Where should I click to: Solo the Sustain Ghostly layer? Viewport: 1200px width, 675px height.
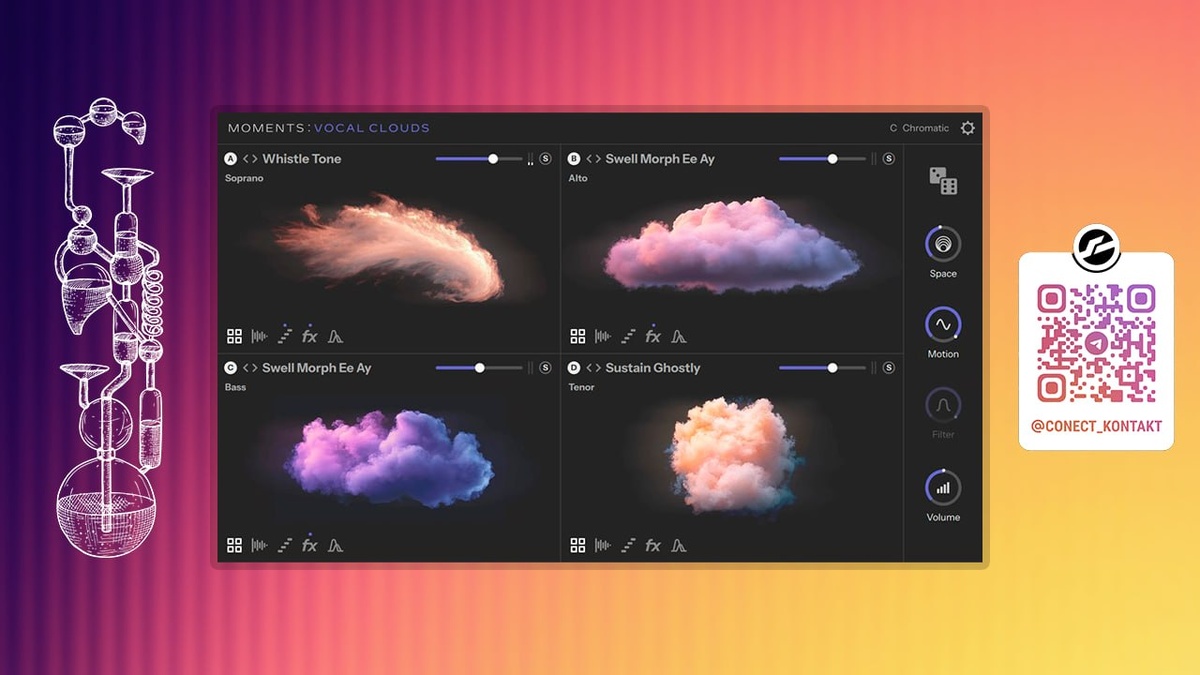889,368
